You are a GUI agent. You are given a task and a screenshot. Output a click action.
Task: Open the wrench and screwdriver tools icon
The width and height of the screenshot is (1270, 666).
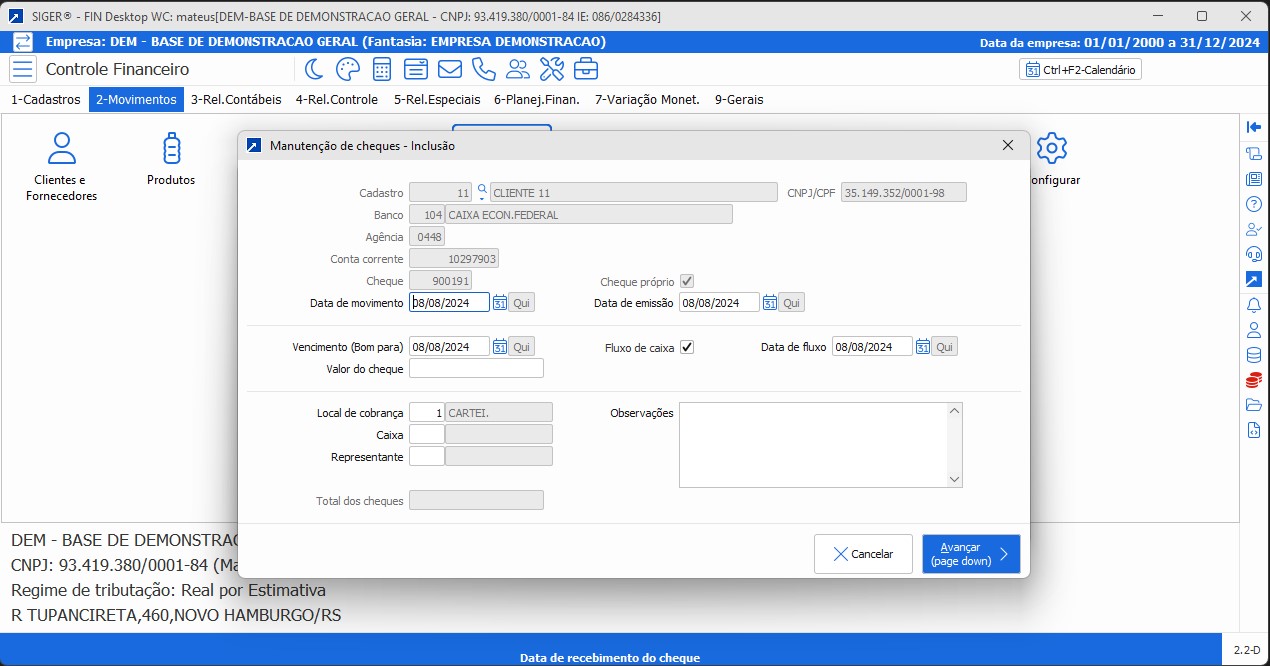click(x=552, y=69)
